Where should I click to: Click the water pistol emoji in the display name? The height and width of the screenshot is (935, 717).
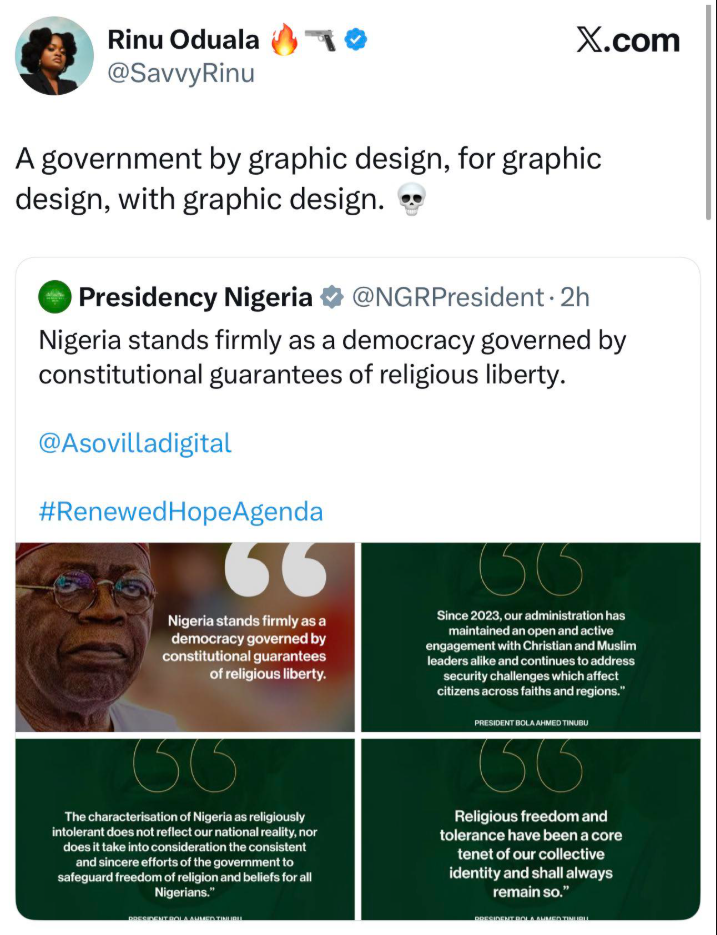point(321,40)
